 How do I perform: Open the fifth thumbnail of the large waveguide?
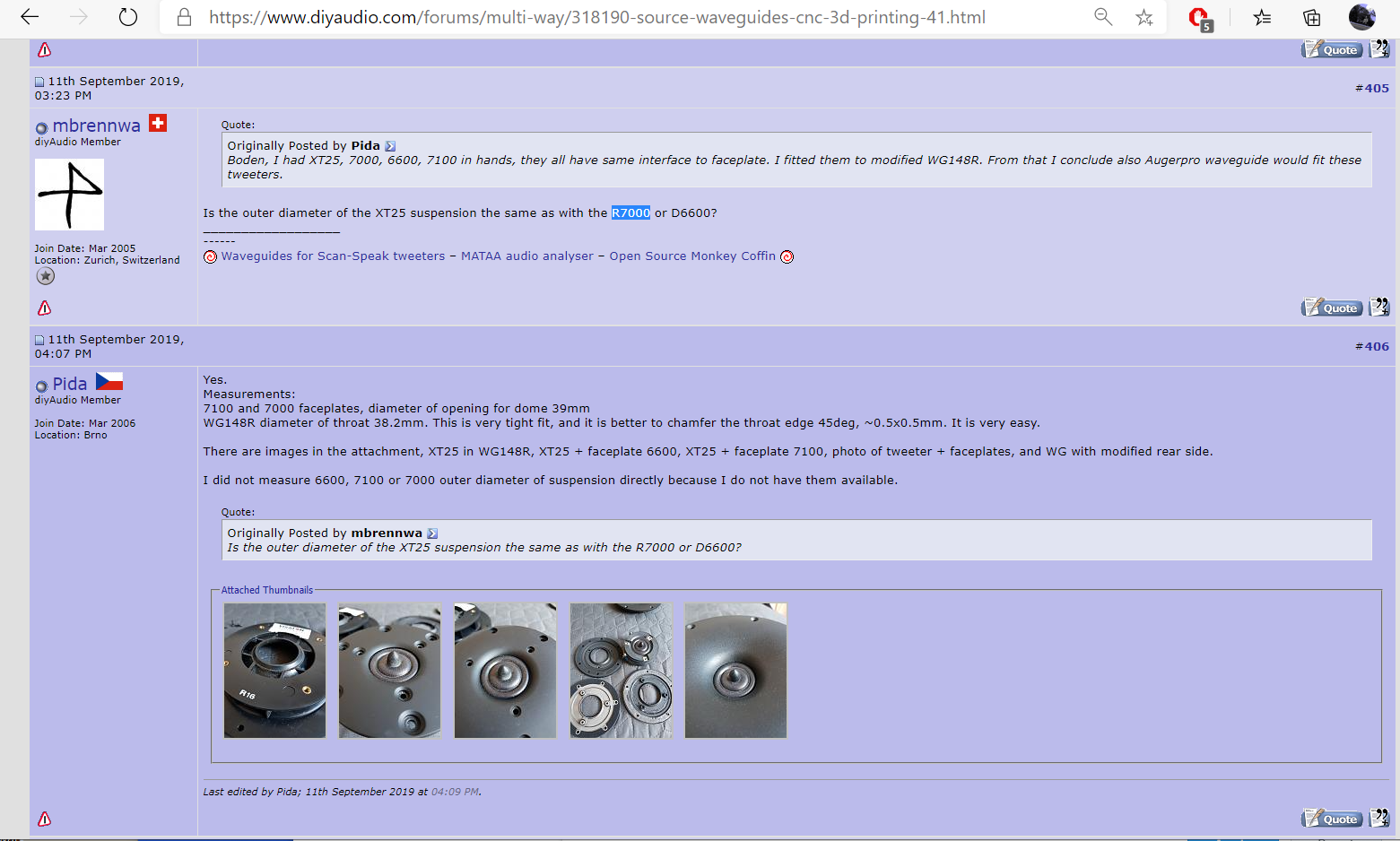point(735,671)
